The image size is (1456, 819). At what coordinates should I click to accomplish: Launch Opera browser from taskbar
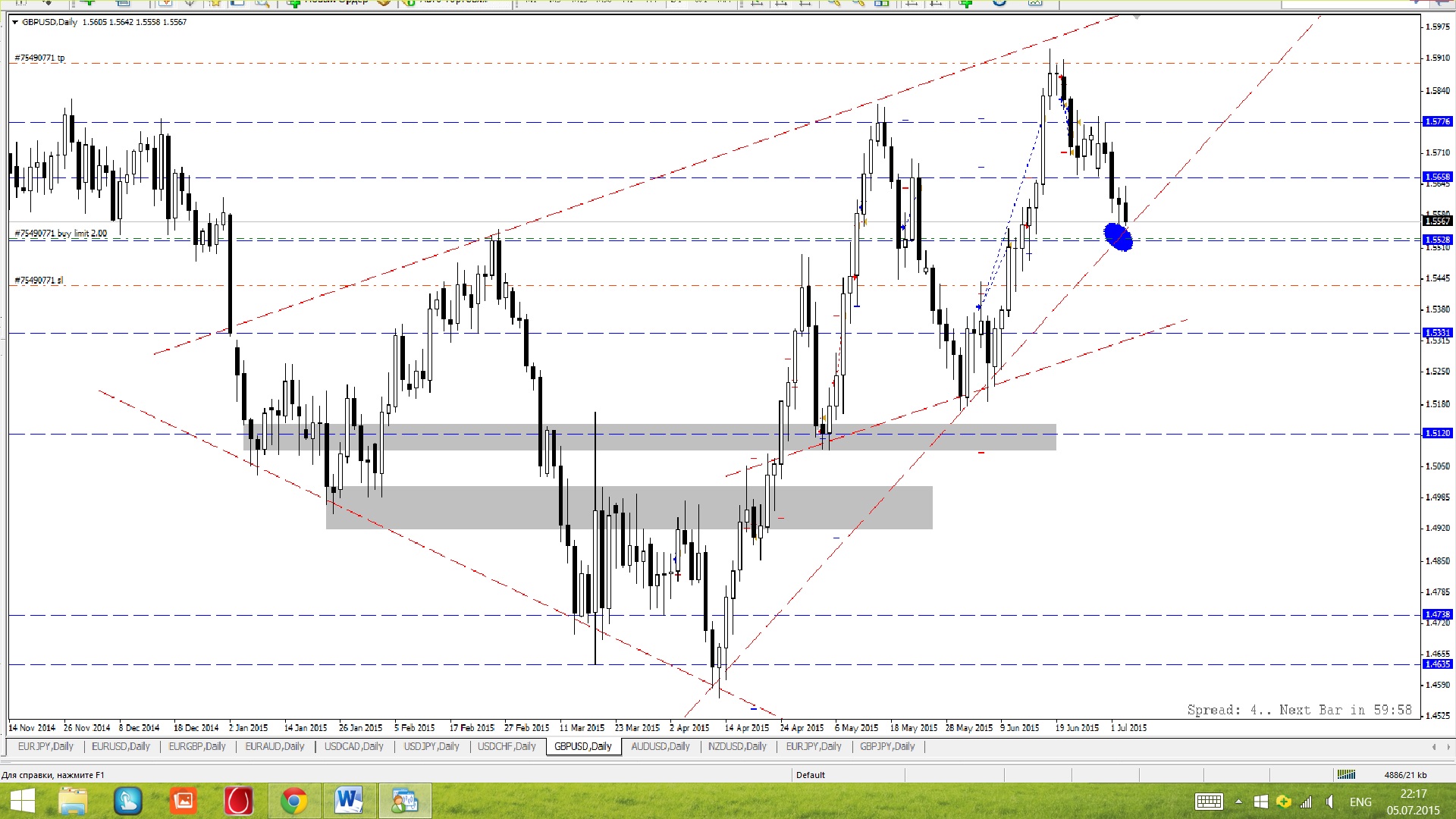(x=238, y=801)
